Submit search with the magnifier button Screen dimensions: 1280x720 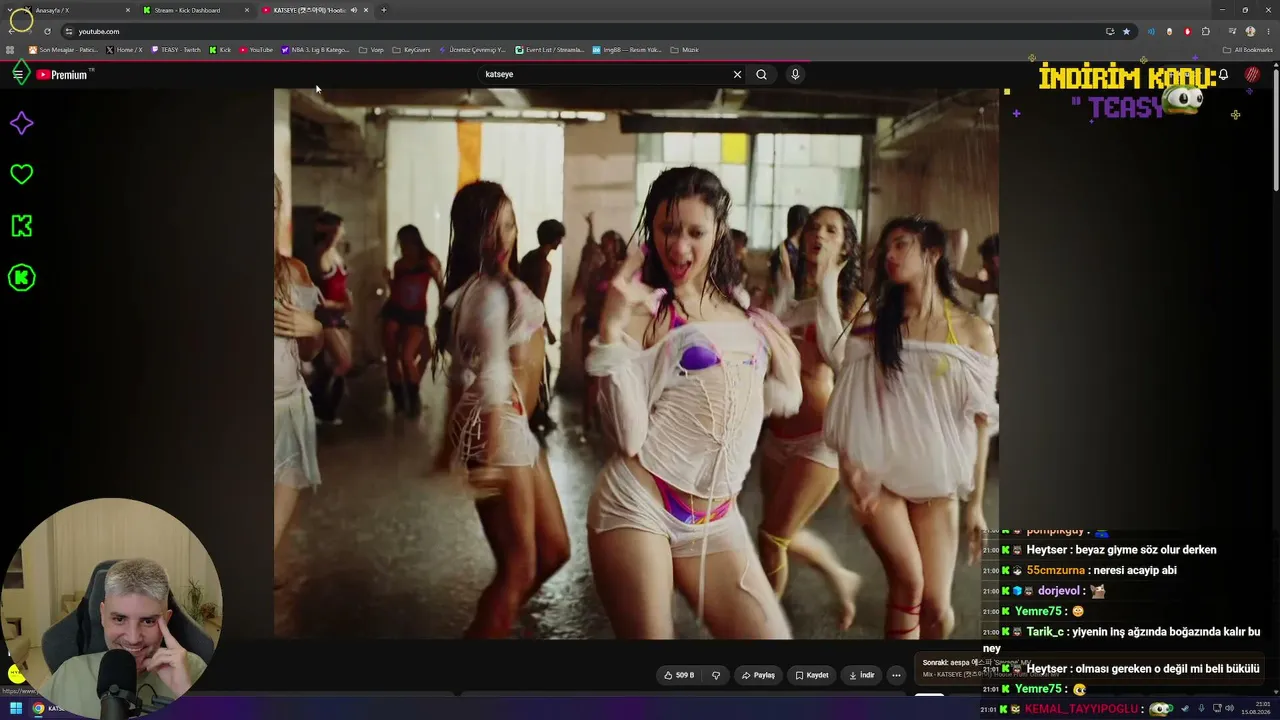point(761,74)
